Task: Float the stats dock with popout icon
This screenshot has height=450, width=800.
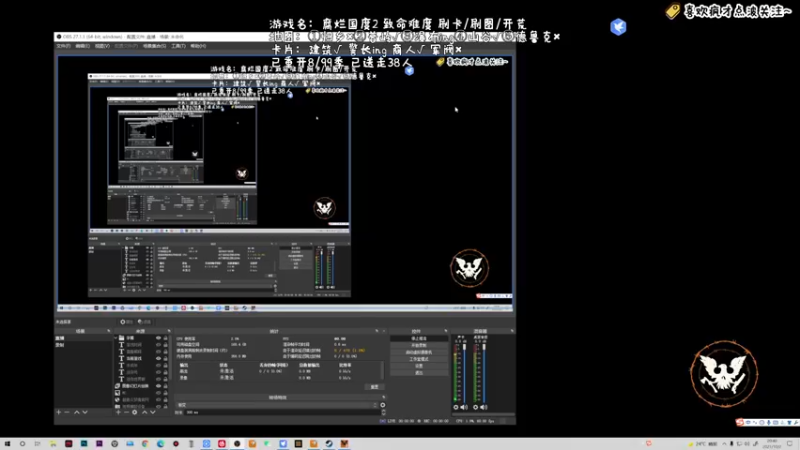Action: 377,331
